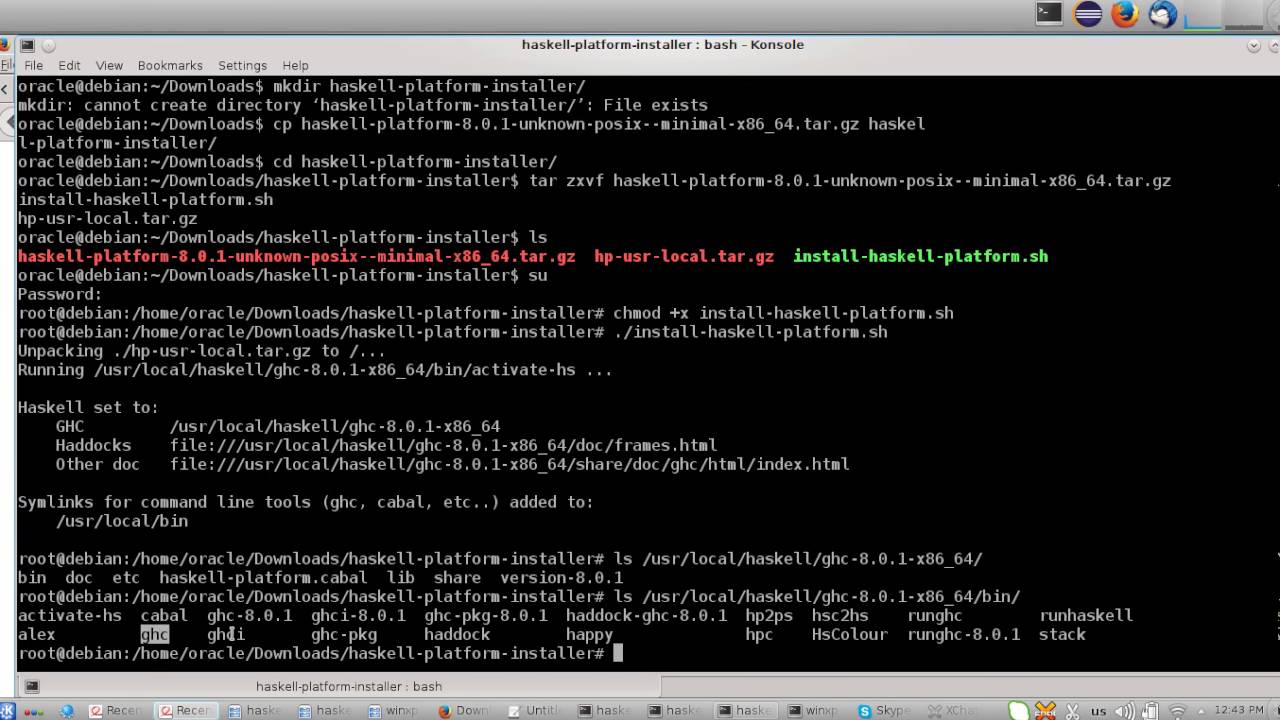Click the terminal cursor at the last prompt

click(x=618, y=653)
